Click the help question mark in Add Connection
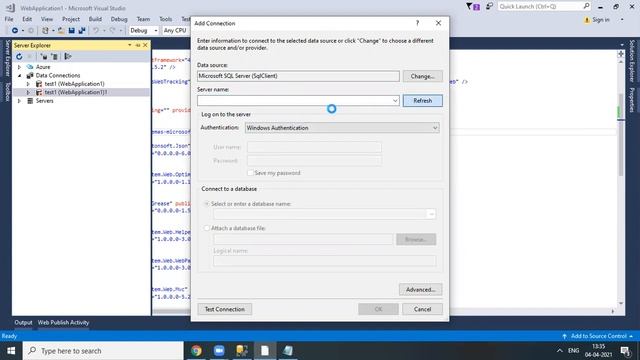Viewport: 640px width, 360px height. (x=417, y=23)
